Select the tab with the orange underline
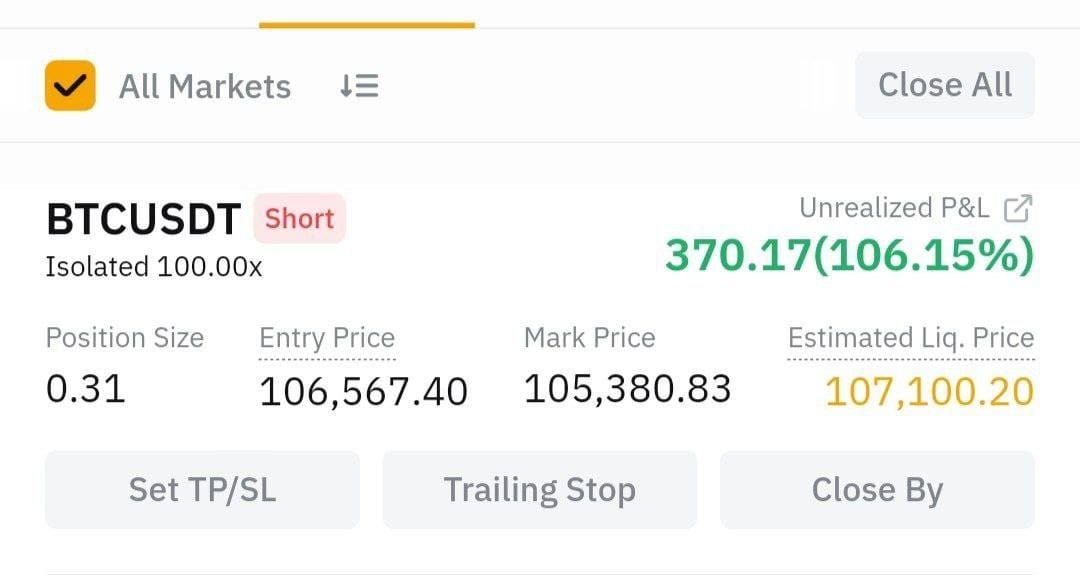This screenshot has height=575, width=1080. click(x=367, y=14)
